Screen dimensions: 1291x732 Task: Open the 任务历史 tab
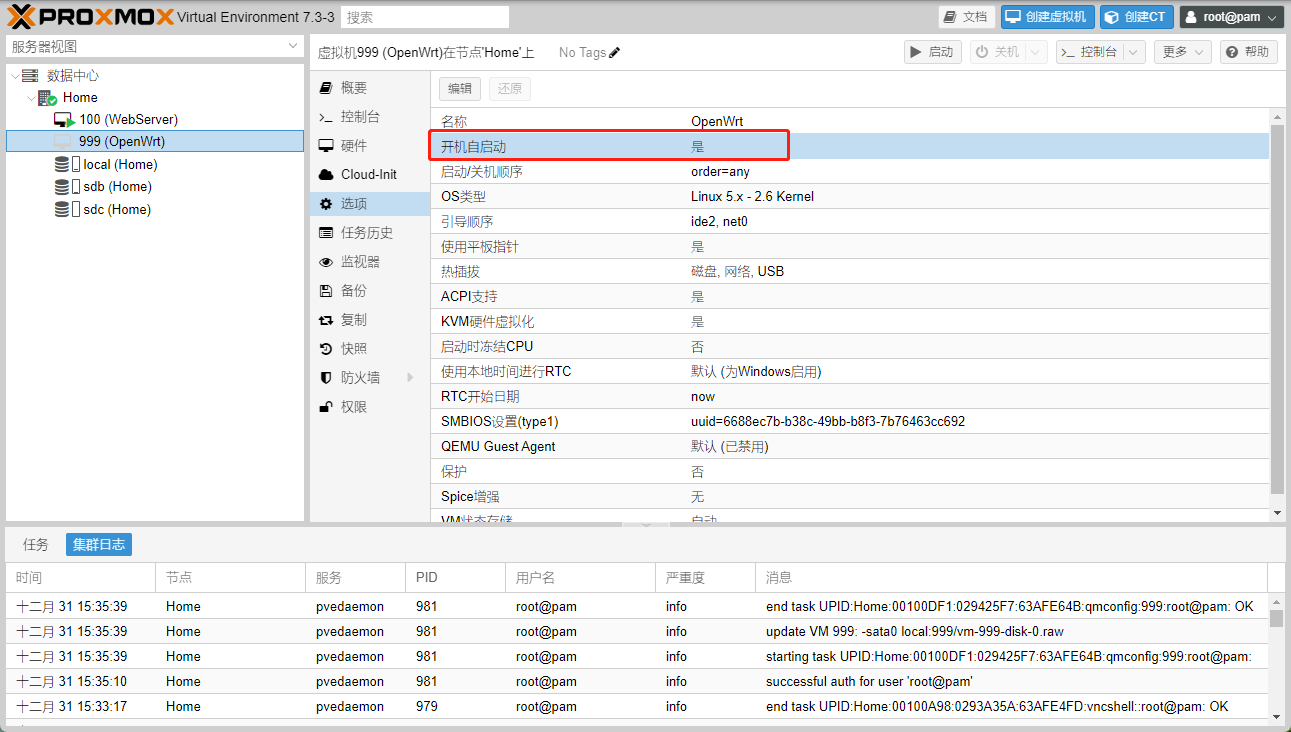370,233
